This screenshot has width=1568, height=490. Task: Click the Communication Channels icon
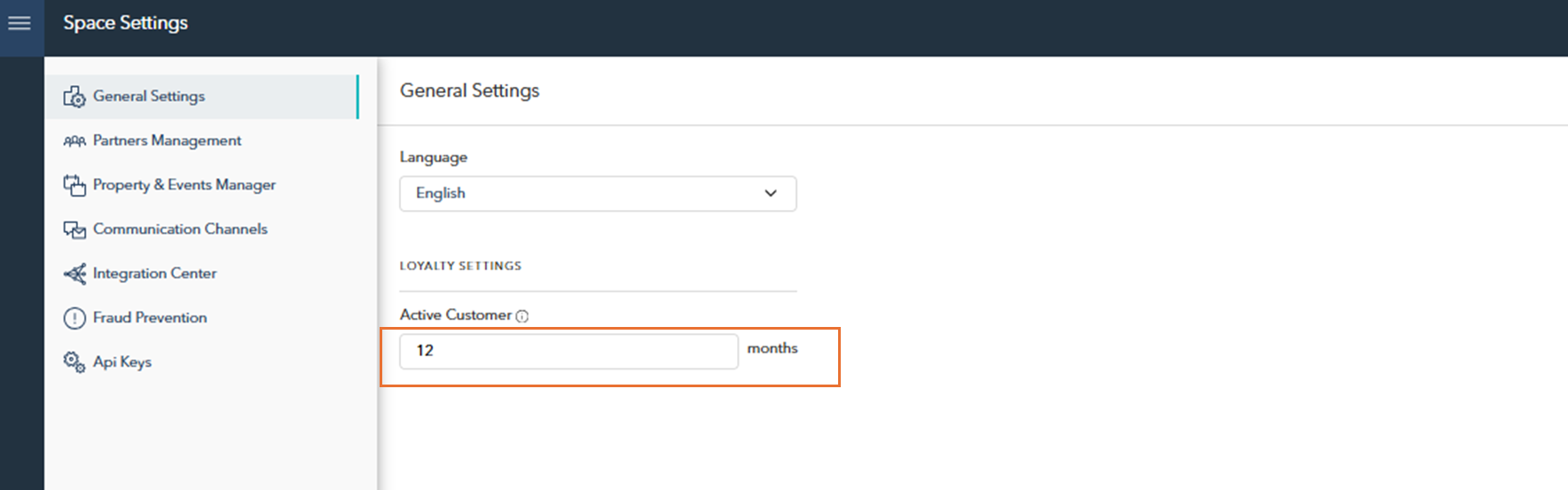74,229
